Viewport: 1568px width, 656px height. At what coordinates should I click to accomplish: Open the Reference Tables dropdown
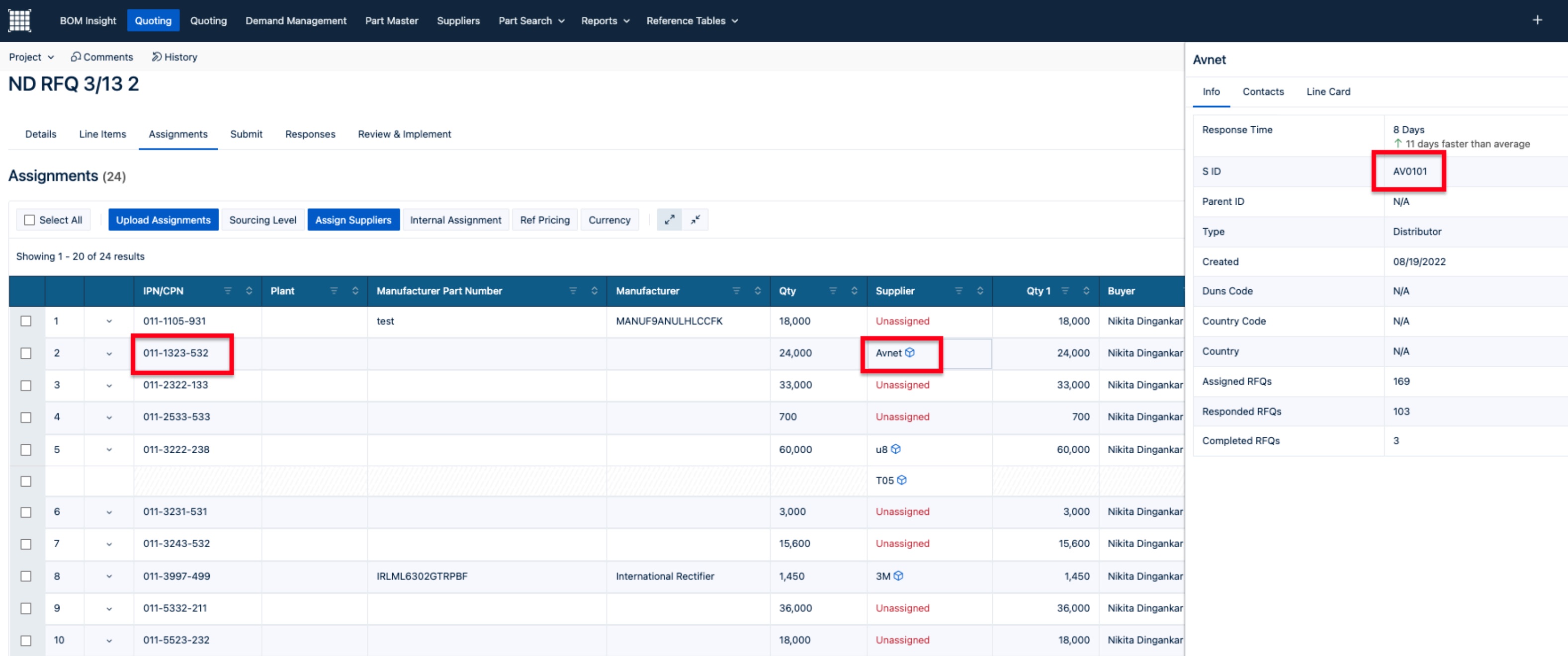[692, 20]
